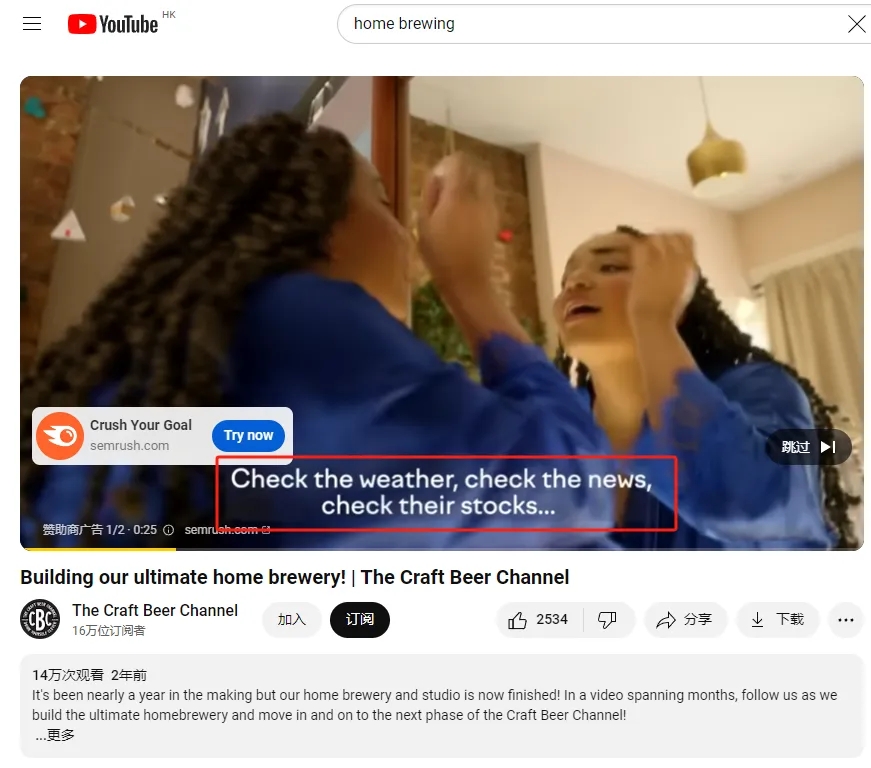
Task: Skip the ad using the 跳过 control
Action: (x=808, y=447)
